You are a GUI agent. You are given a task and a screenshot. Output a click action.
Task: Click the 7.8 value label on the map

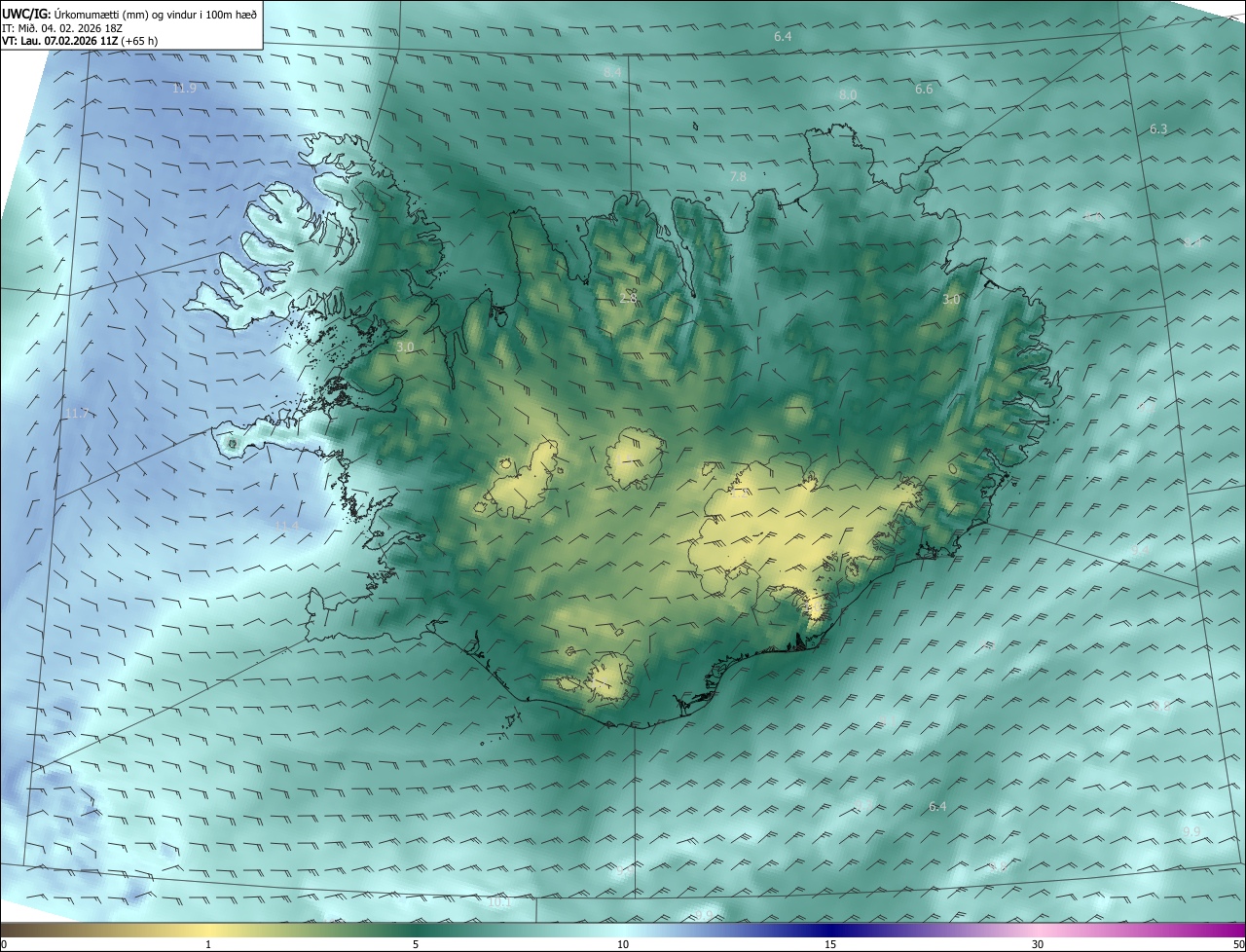pyautogui.click(x=738, y=176)
